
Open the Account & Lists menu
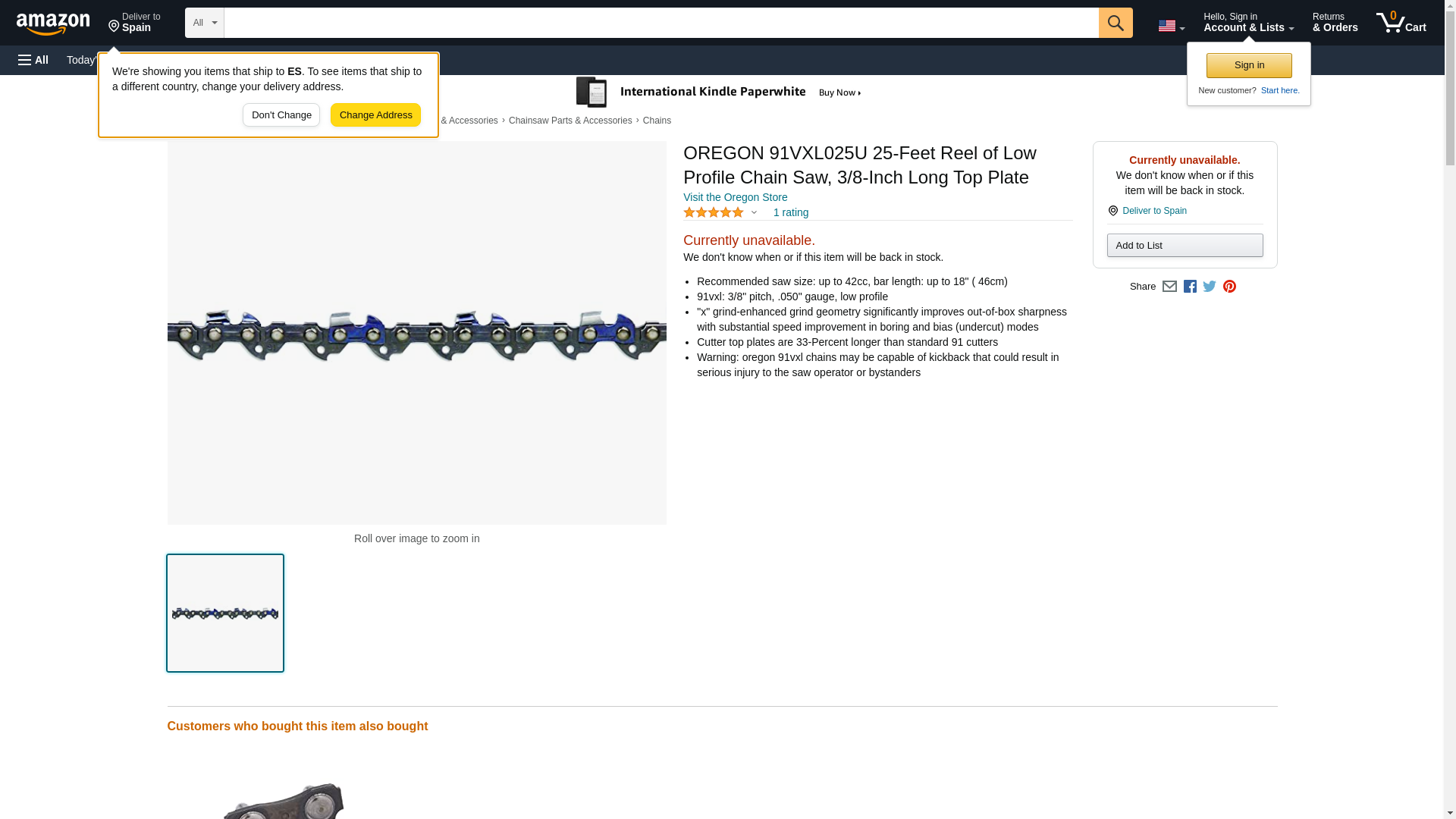(x=1248, y=23)
